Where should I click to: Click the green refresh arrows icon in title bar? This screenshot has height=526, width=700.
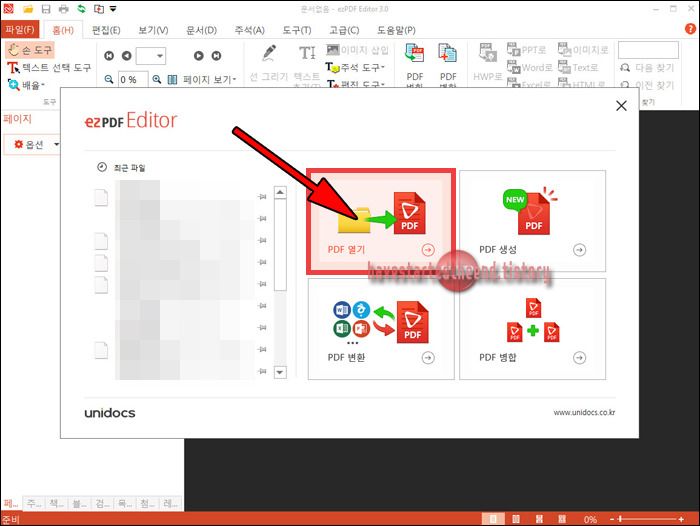[81, 8]
